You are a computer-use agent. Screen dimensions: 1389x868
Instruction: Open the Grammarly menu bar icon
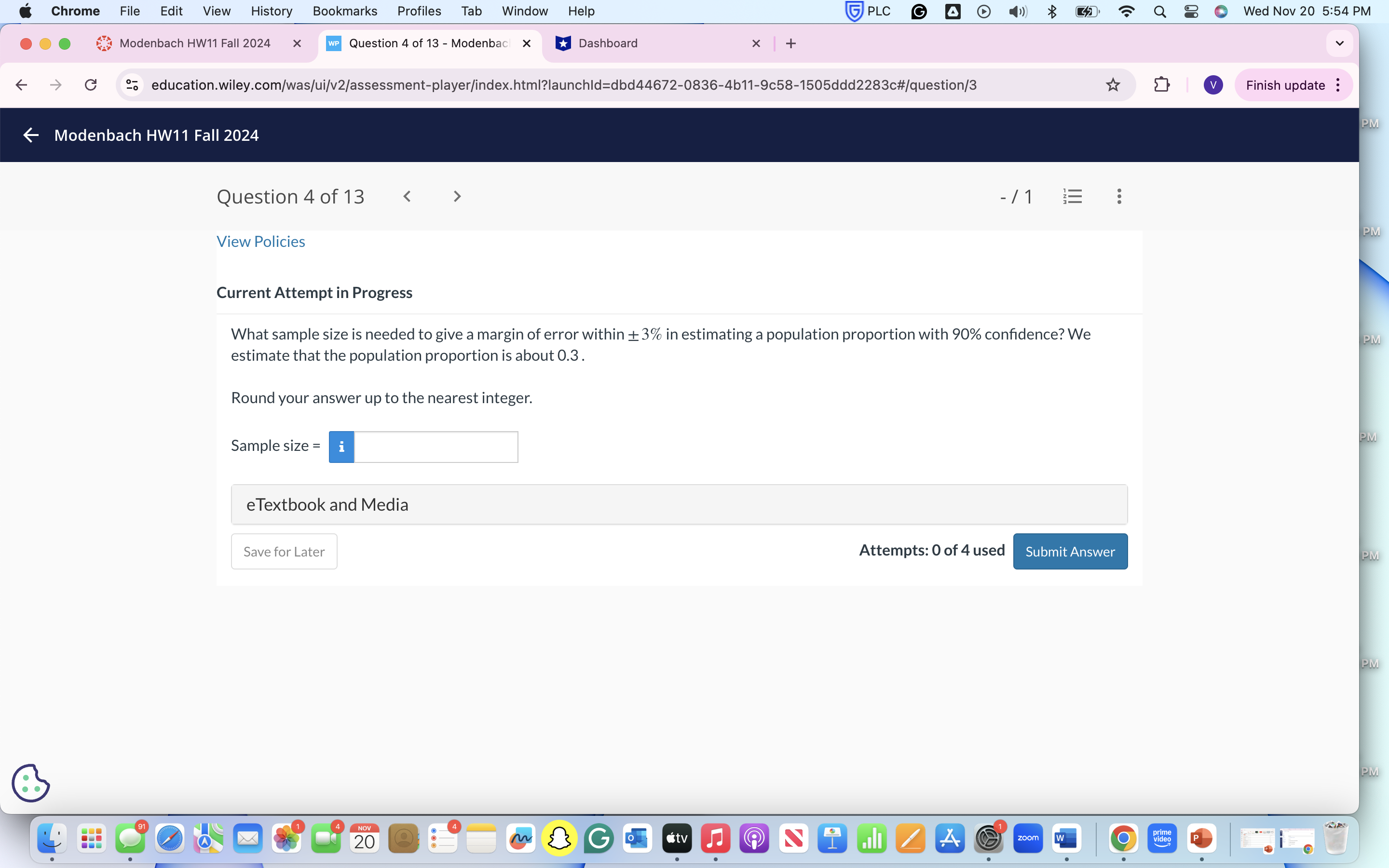point(919,11)
